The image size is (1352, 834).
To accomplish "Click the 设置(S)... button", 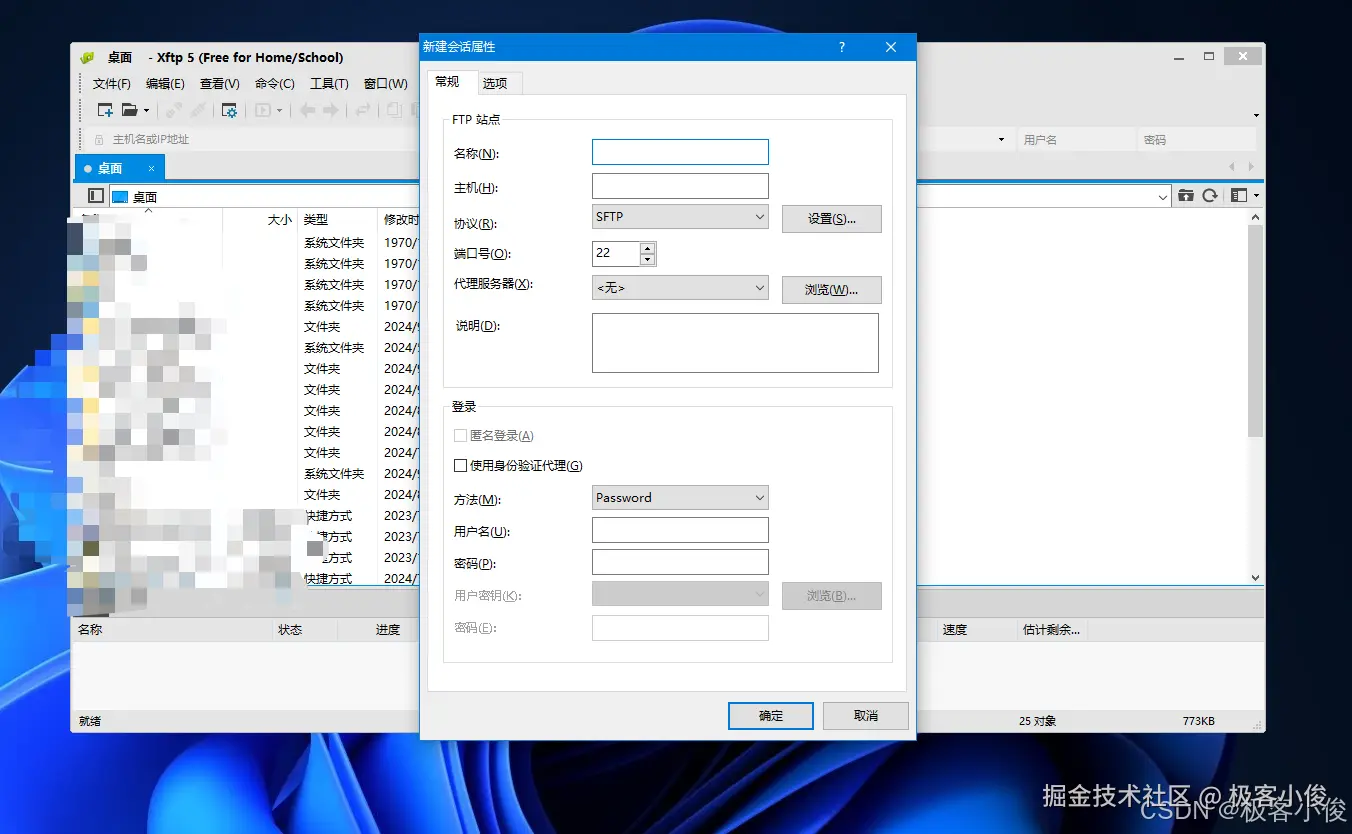I will coord(832,219).
